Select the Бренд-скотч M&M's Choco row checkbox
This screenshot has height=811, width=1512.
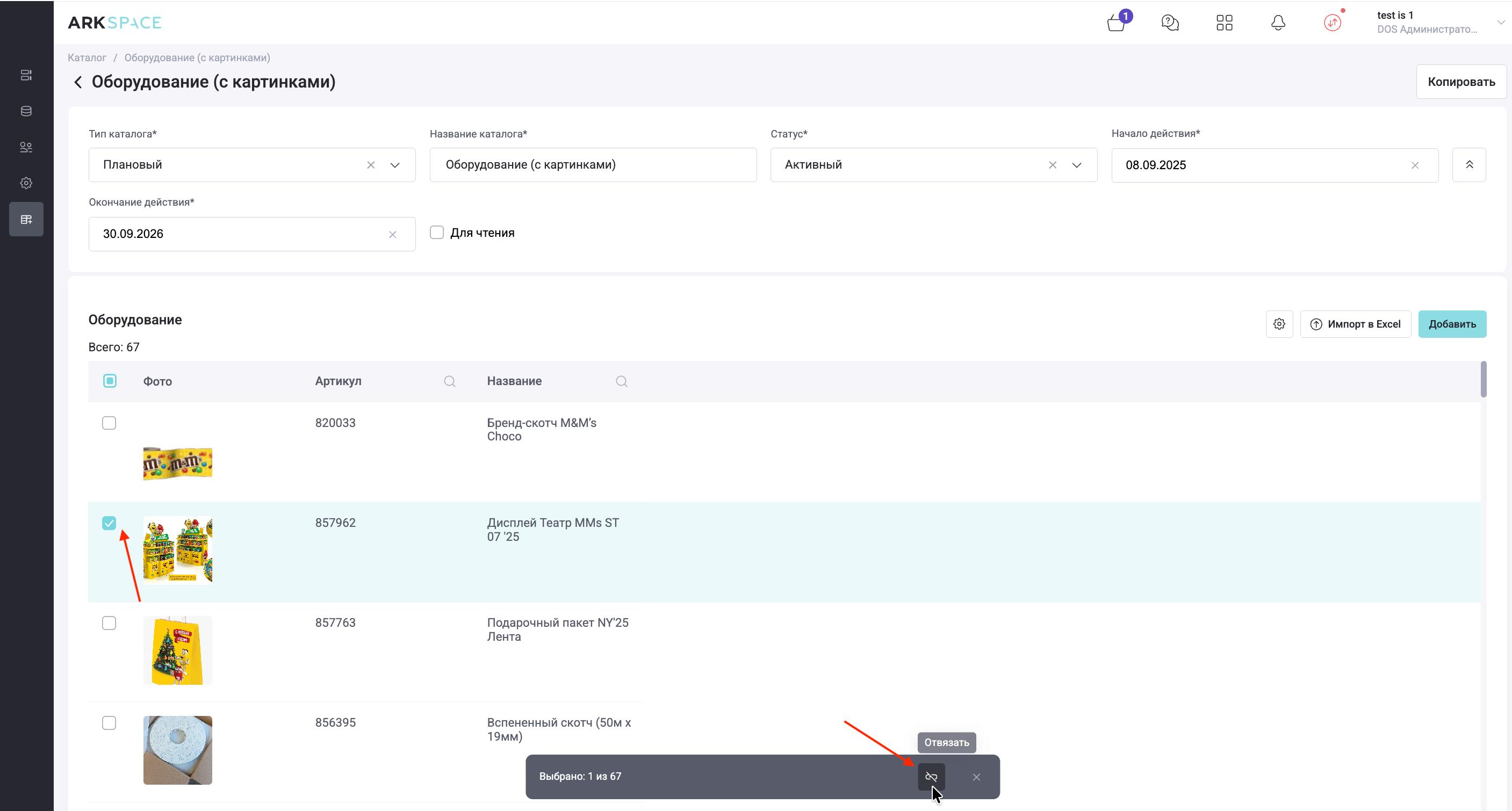click(x=109, y=423)
